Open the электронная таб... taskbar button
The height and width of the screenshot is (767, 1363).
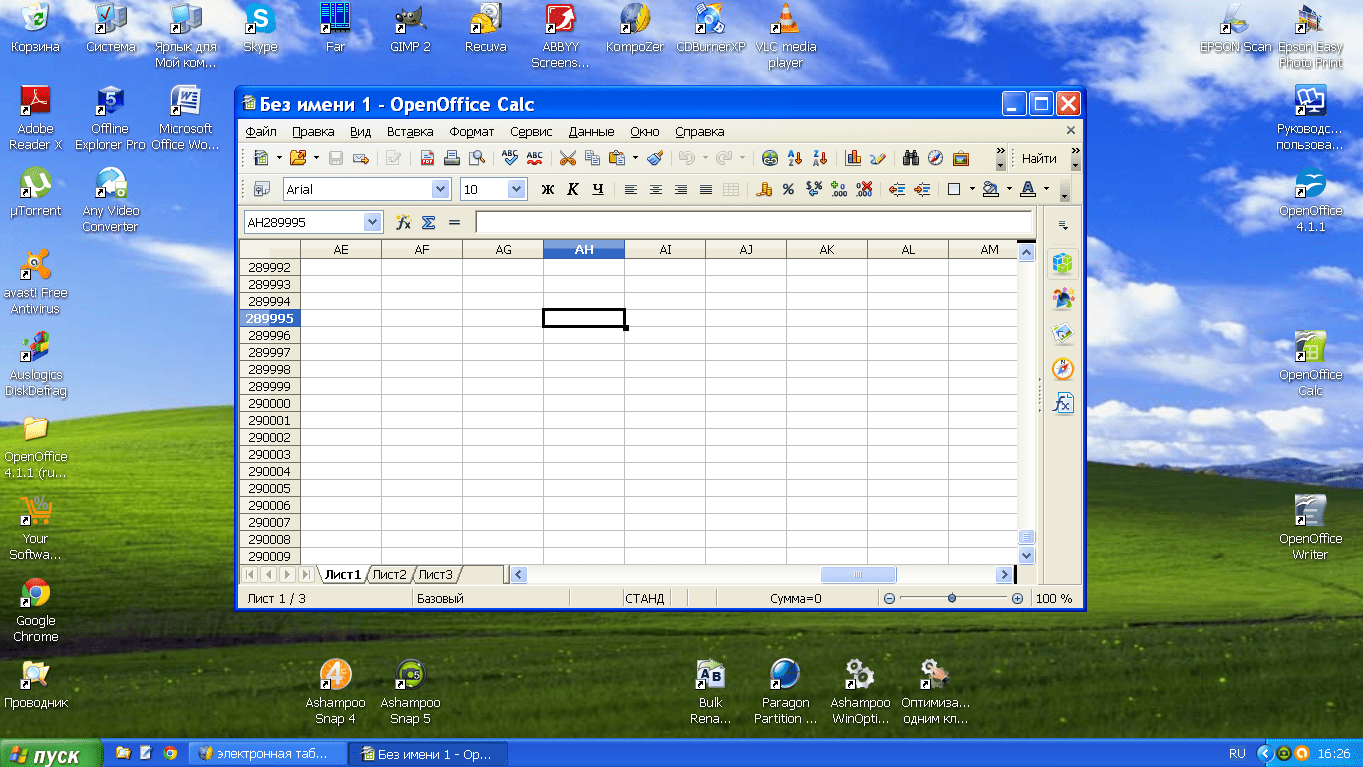coord(268,754)
